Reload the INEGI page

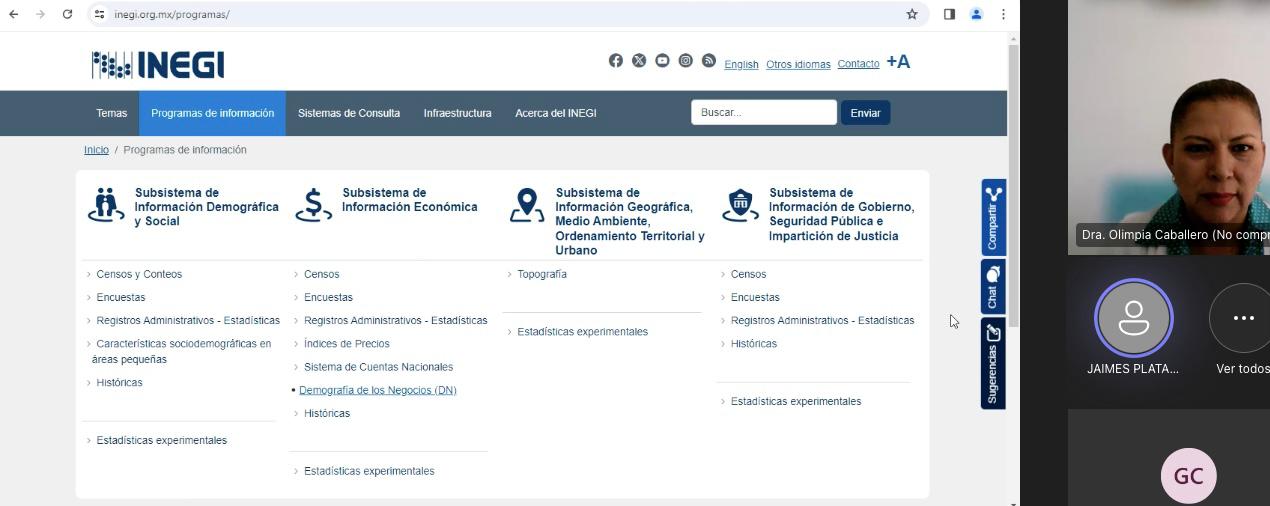click(67, 14)
